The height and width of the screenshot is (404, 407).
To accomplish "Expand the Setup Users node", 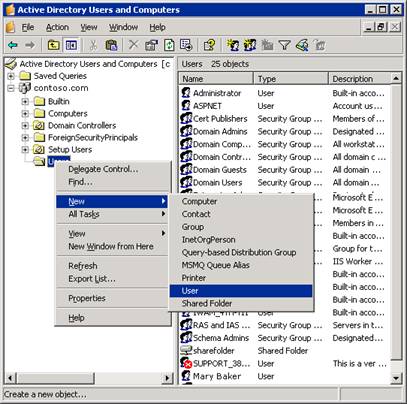I will pyautogui.click(x=25, y=150).
